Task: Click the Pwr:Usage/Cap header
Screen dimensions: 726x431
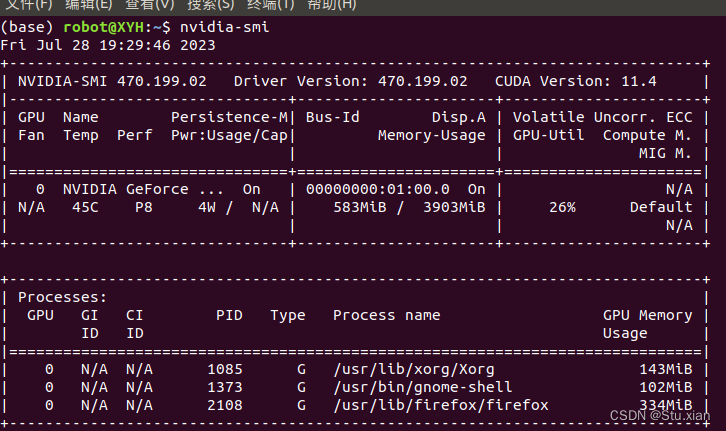Action: click(230, 135)
